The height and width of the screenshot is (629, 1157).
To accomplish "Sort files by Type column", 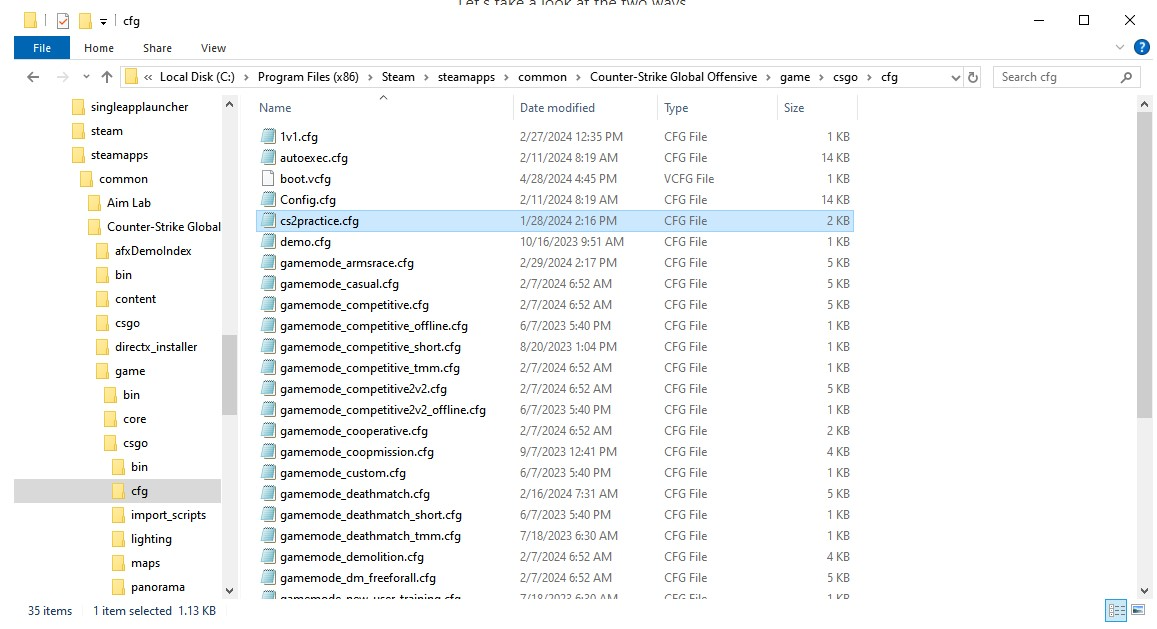I will point(676,108).
